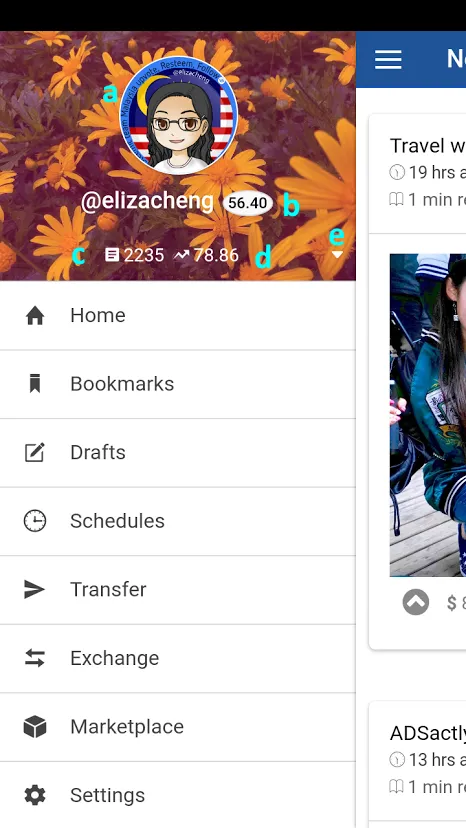The width and height of the screenshot is (466, 828).
Task: Click the 56.40 reputation badge
Action: click(248, 203)
